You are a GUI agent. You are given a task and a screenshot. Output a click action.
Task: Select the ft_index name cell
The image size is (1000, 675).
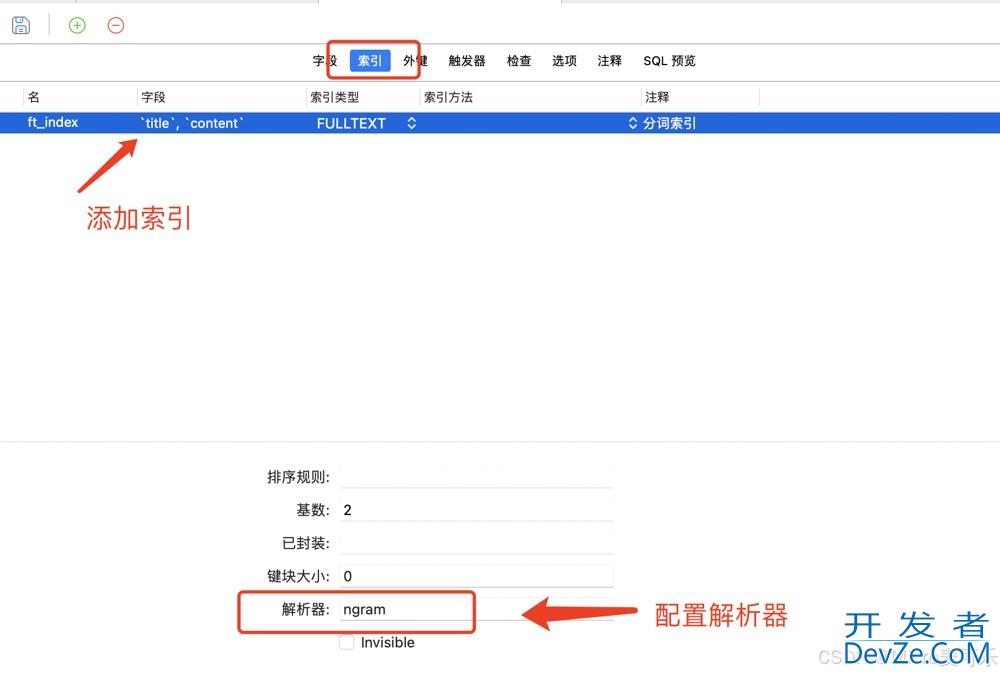click(53, 122)
